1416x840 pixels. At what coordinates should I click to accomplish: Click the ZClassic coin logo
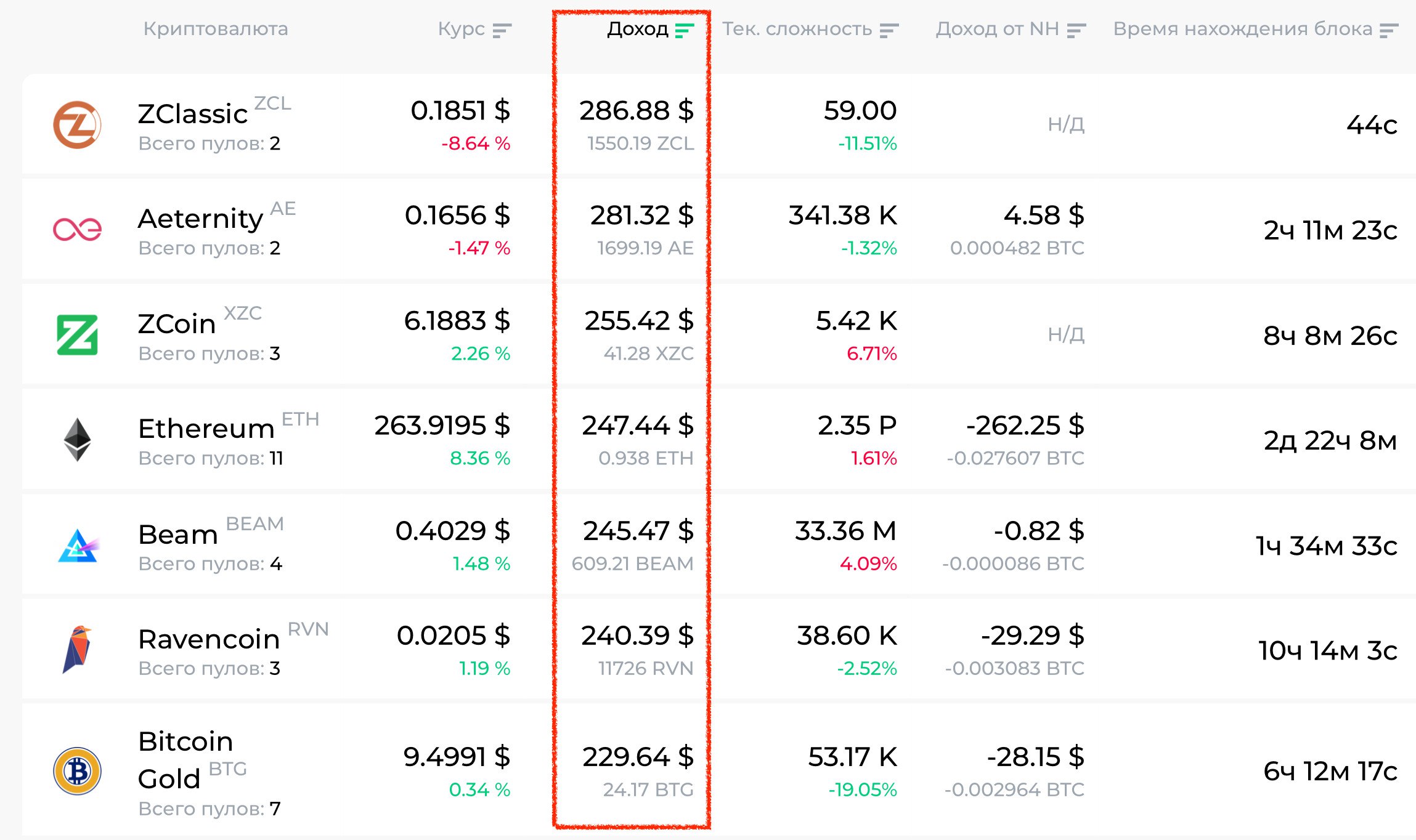(77, 125)
